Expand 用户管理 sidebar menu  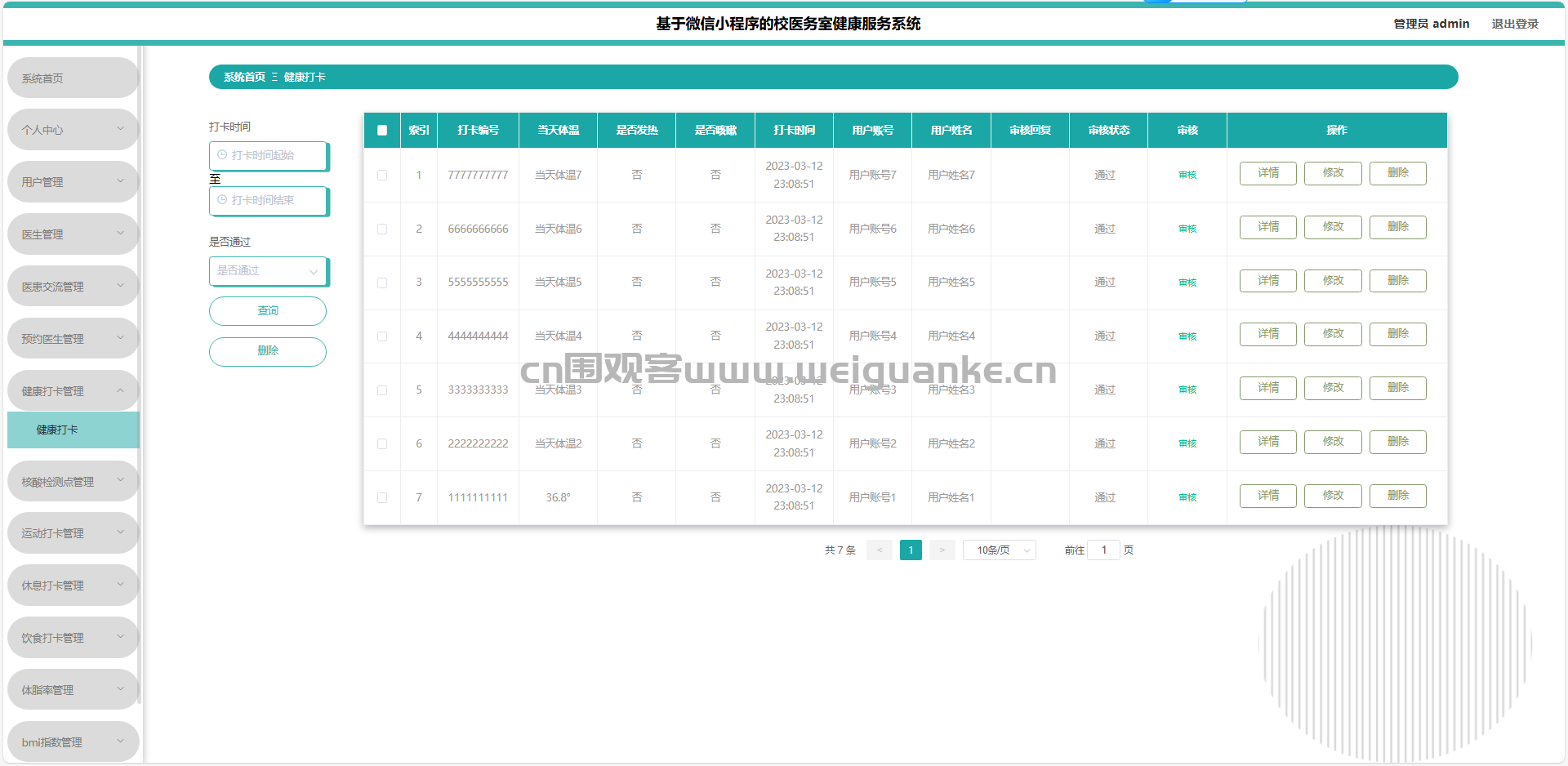coord(73,181)
